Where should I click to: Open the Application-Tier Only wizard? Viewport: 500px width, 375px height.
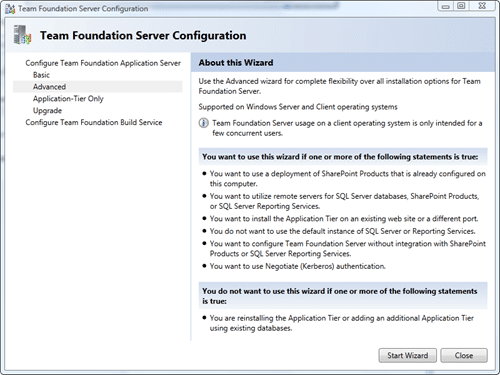[x=68, y=99]
